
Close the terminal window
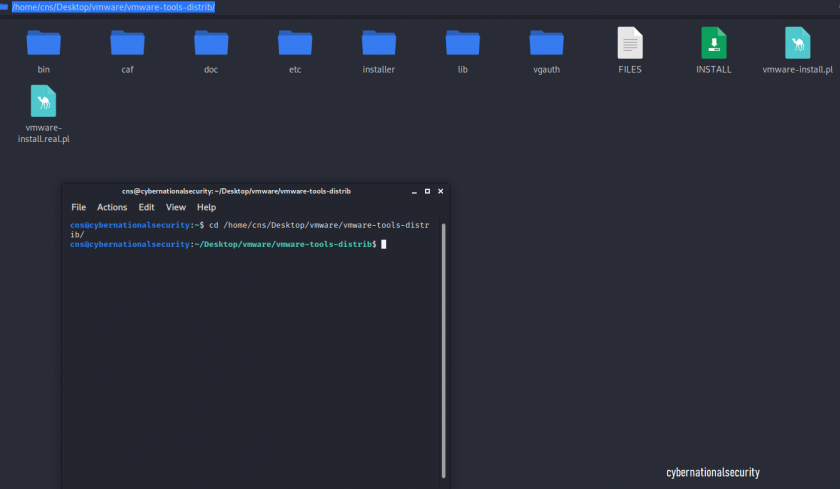[440, 191]
